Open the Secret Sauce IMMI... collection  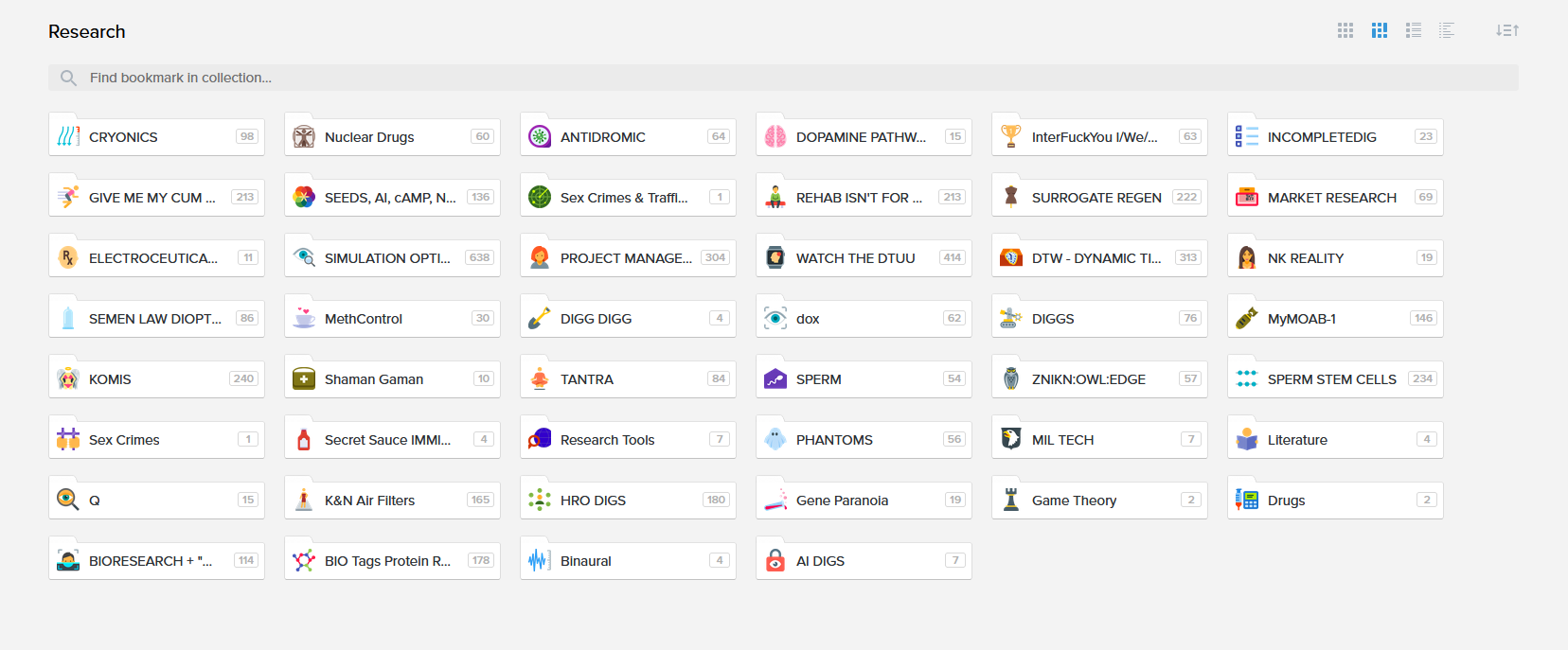[392, 440]
